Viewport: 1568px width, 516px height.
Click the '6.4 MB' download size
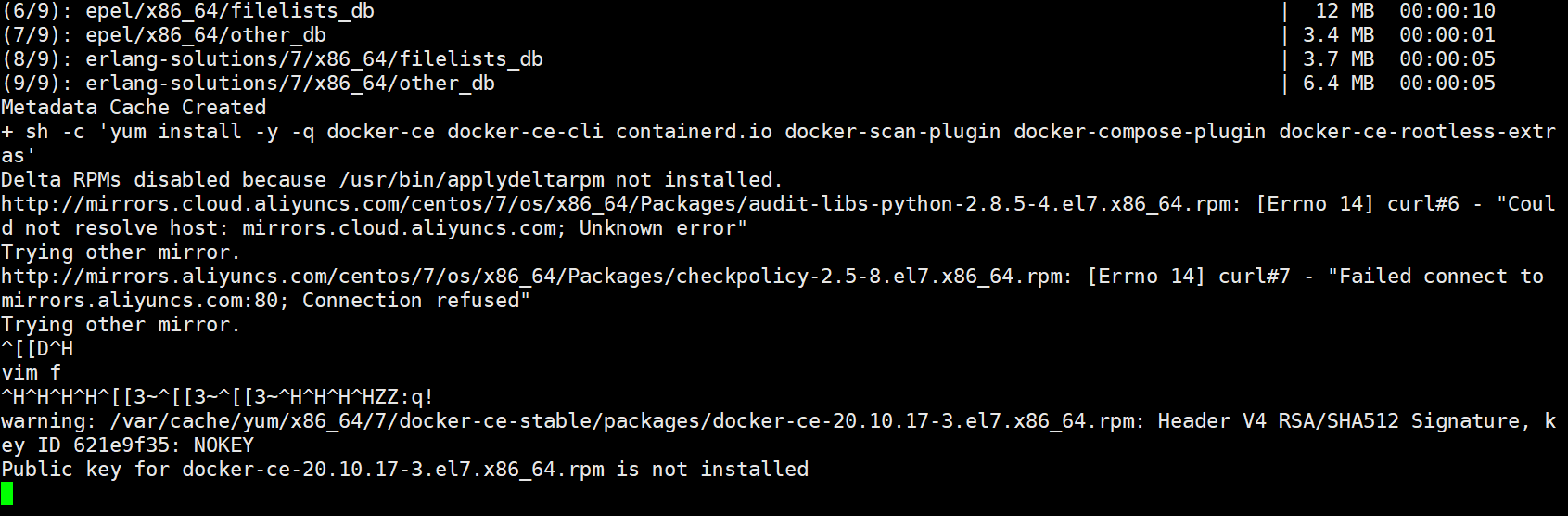click(x=1339, y=84)
